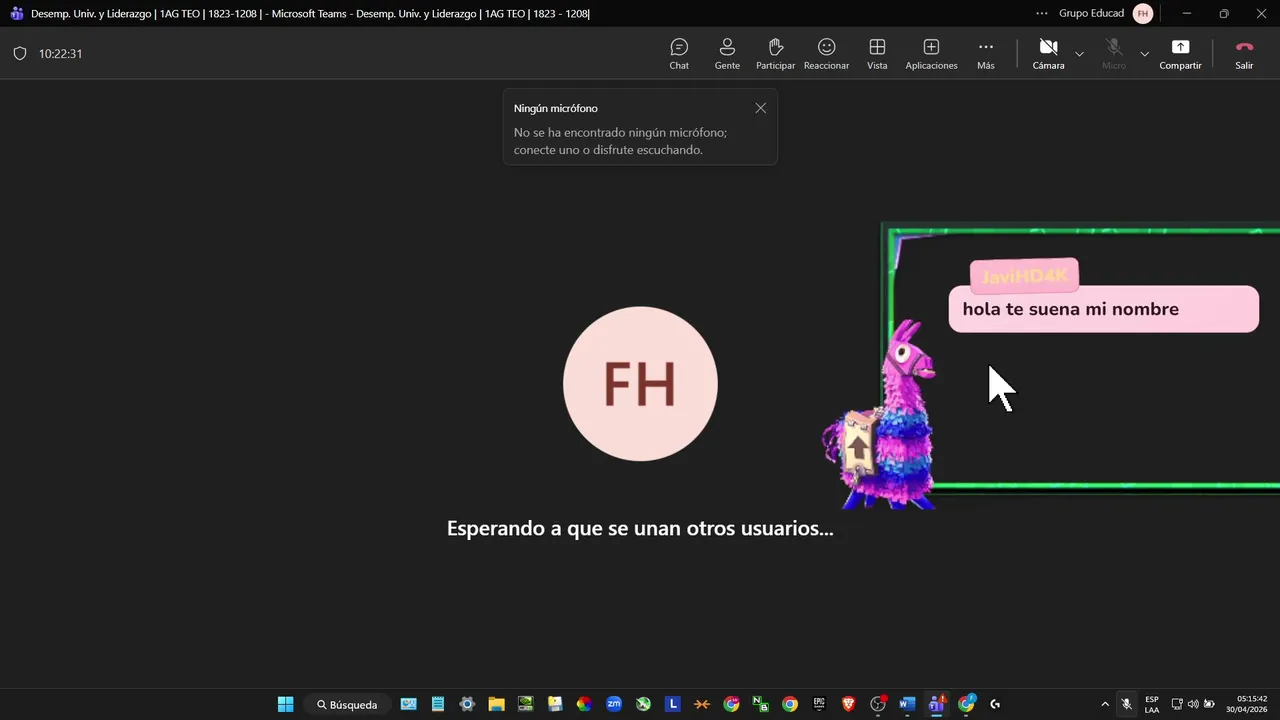Share screen with Compartir
This screenshot has height=720, width=1280.
click(1180, 53)
